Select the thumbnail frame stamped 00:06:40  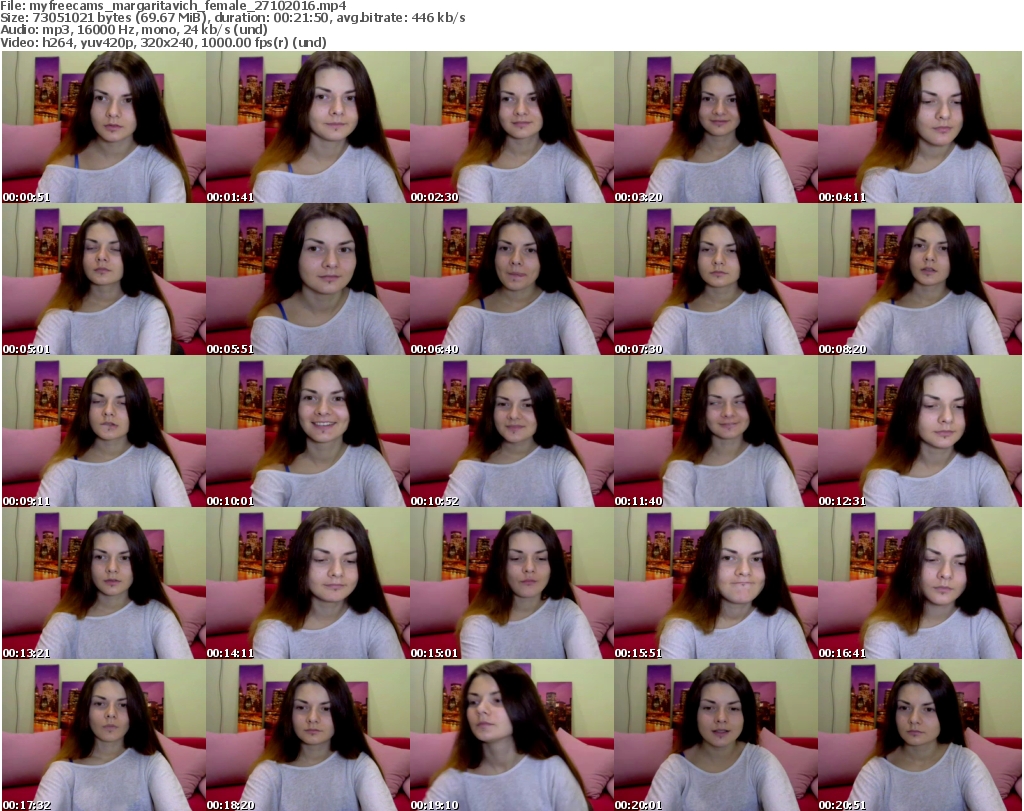point(511,279)
